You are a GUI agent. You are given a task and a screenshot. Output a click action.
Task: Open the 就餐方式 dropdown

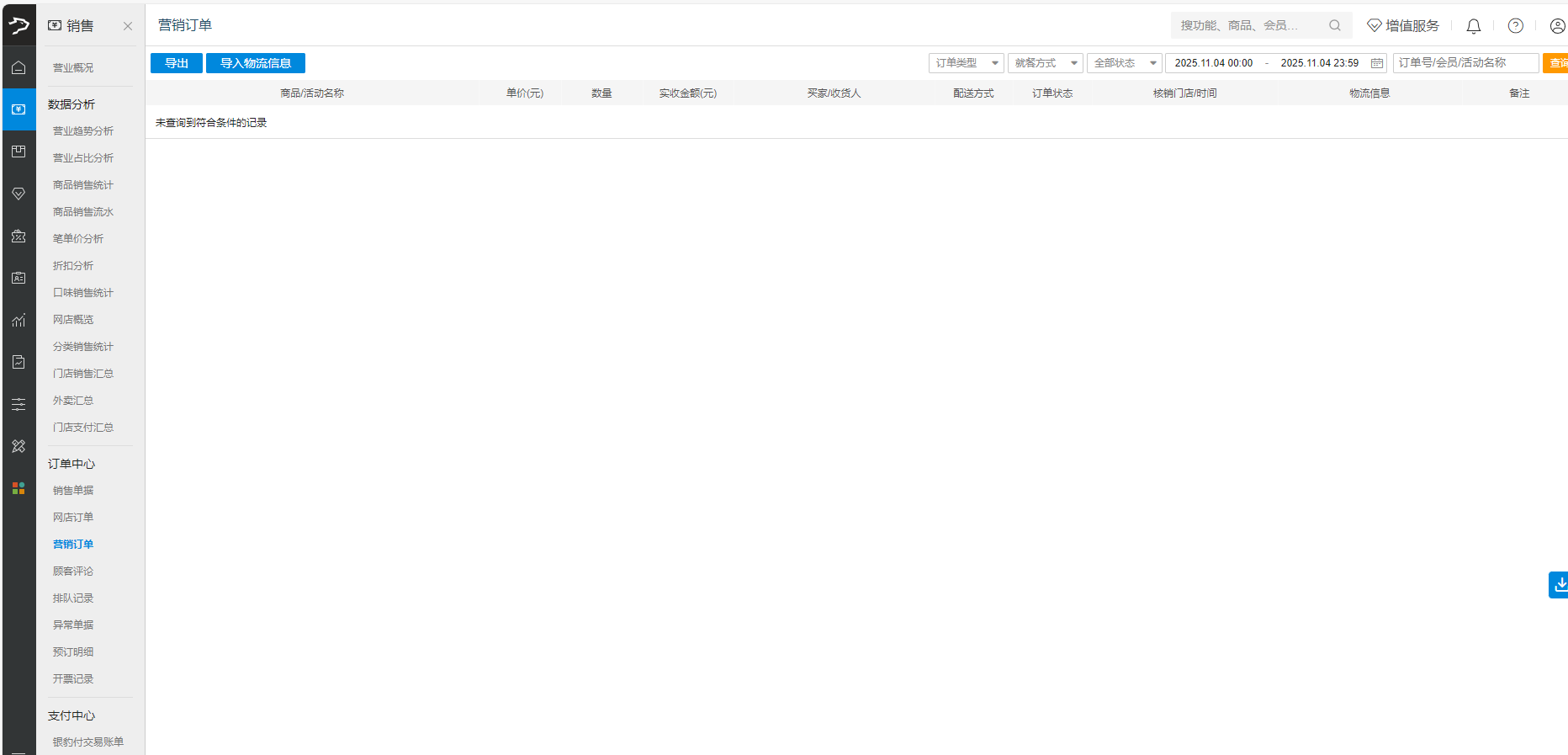coord(1045,63)
